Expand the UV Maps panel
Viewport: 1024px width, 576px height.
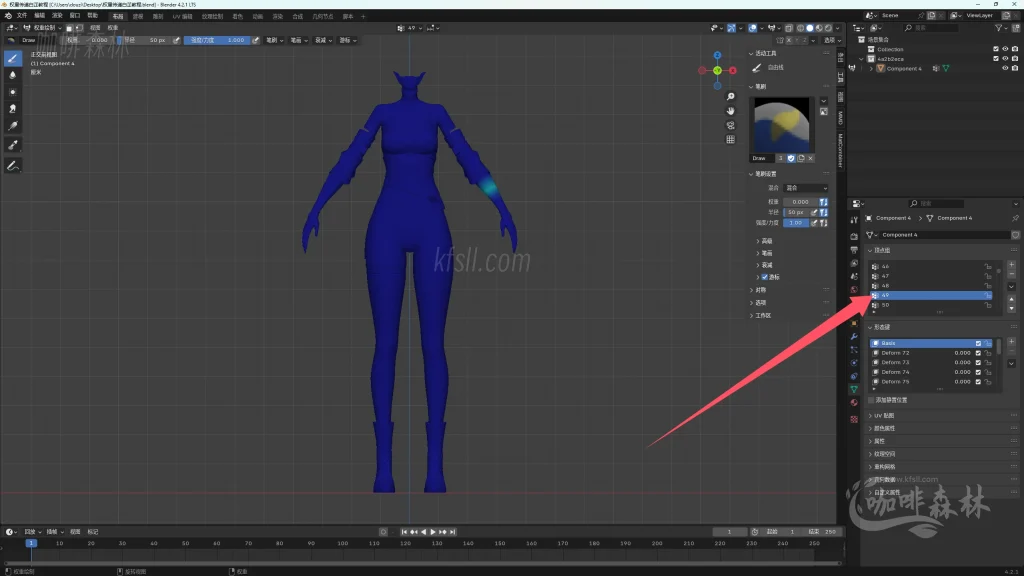pyautogui.click(x=884, y=415)
